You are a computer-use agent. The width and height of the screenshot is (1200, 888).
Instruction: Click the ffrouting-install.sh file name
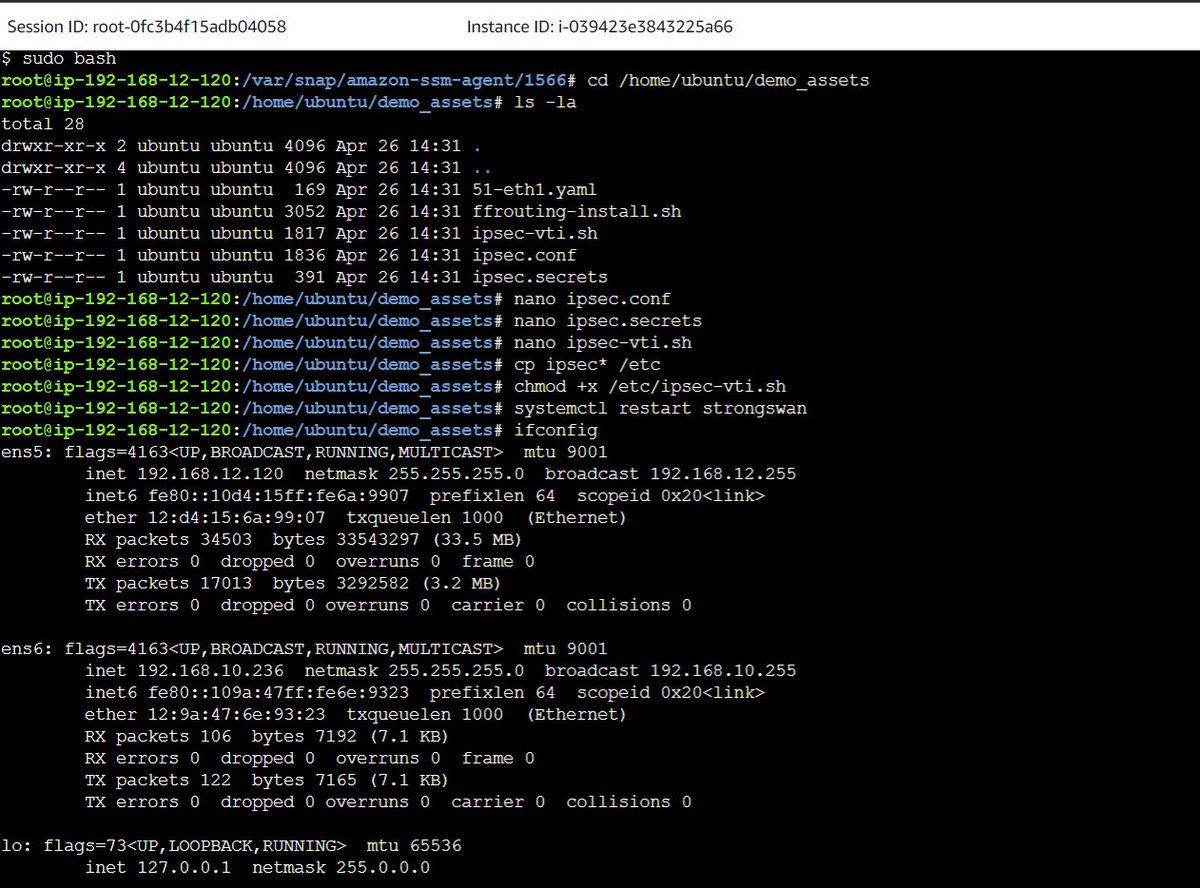tap(577, 212)
